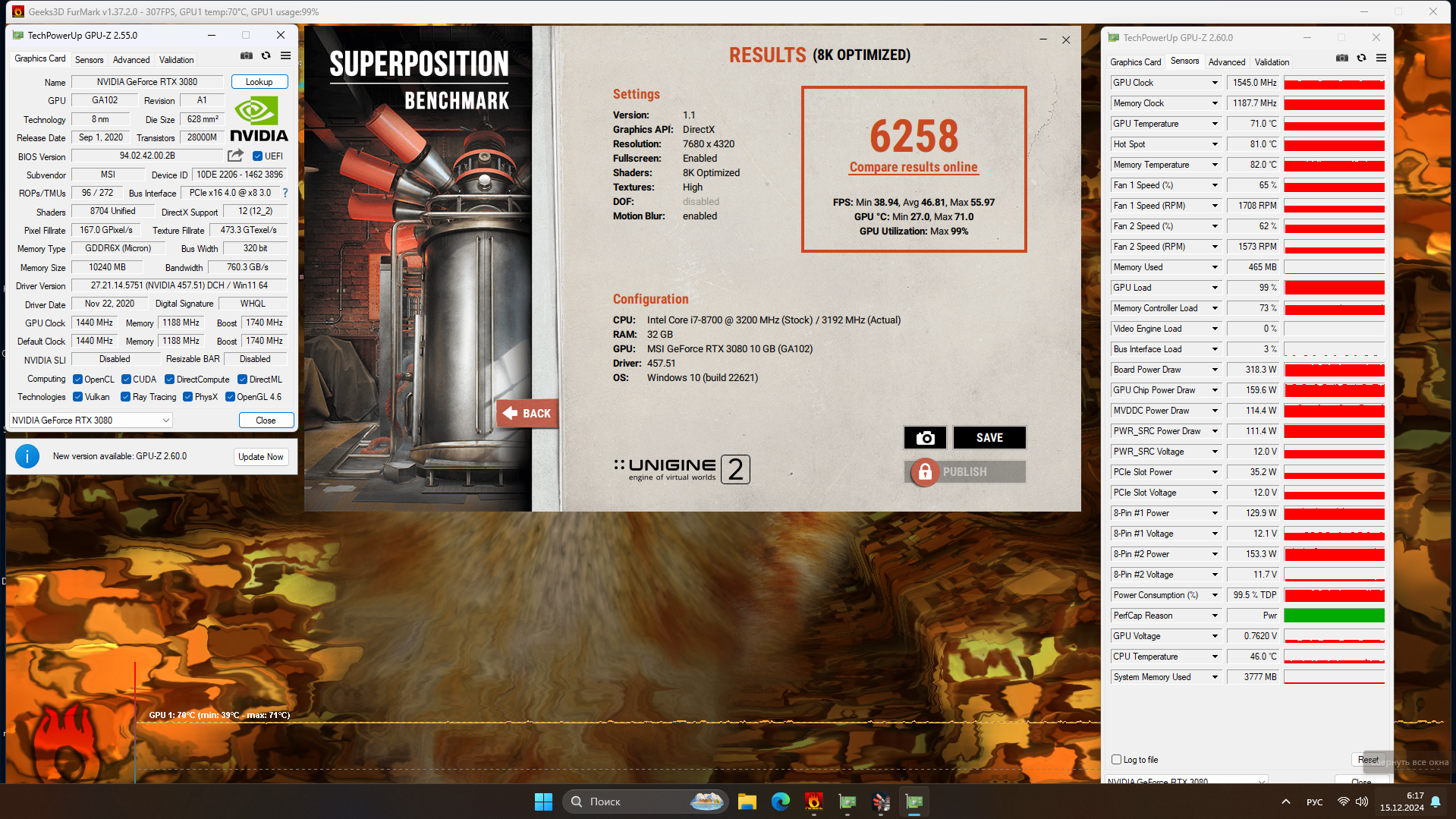Image resolution: width=1456 pixels, height=819 pixels.
Task: Open the GPU selector dropdown in GPU-Z 2.55.0
Action: pyautogui.click(x=91, y=421)
